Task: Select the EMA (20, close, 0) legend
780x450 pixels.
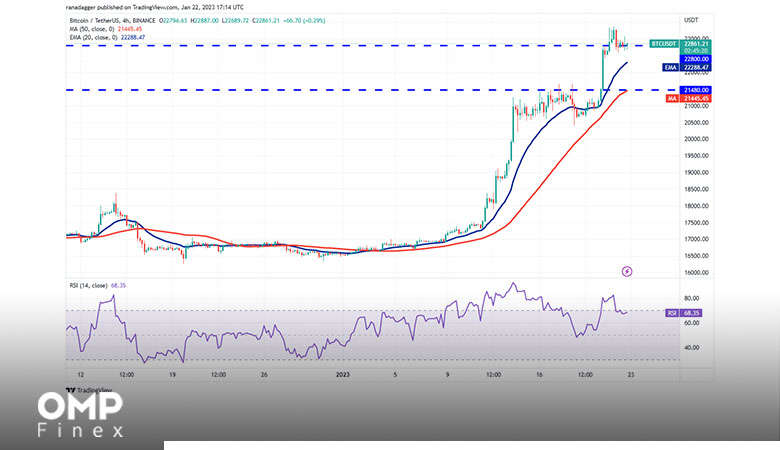Action: point(107,37)
